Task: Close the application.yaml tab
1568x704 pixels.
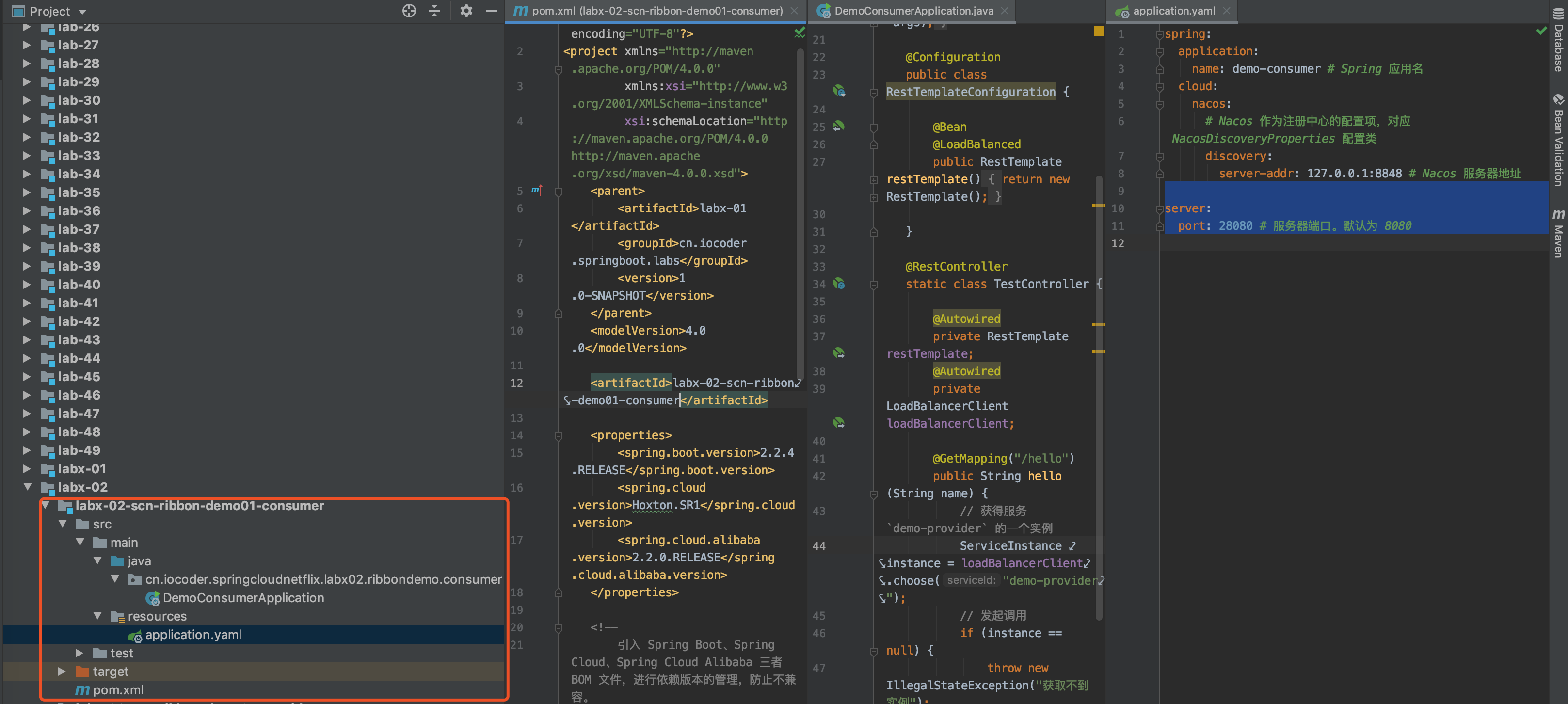Action: tap(1227, 11)
